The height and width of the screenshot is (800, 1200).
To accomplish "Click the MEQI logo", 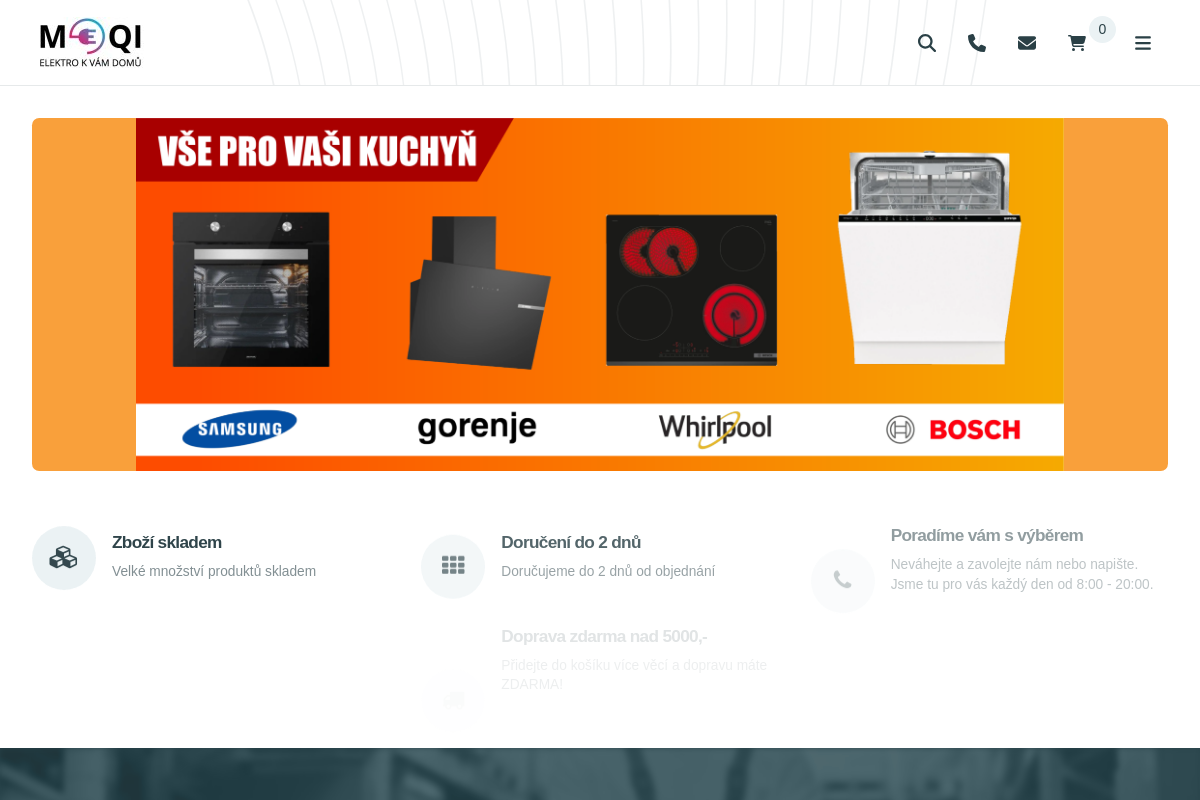I will [x=90, y=43].
